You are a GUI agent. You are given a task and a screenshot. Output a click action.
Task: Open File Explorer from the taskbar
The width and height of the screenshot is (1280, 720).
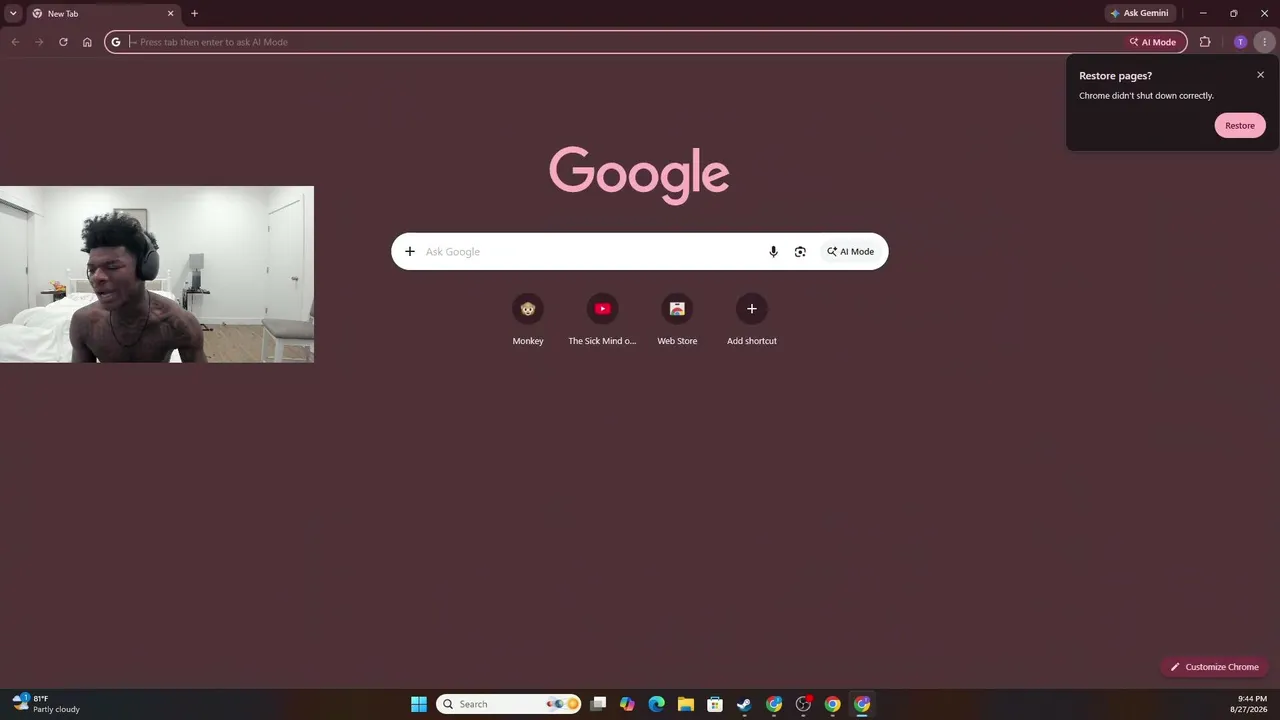tap(685, 704)
